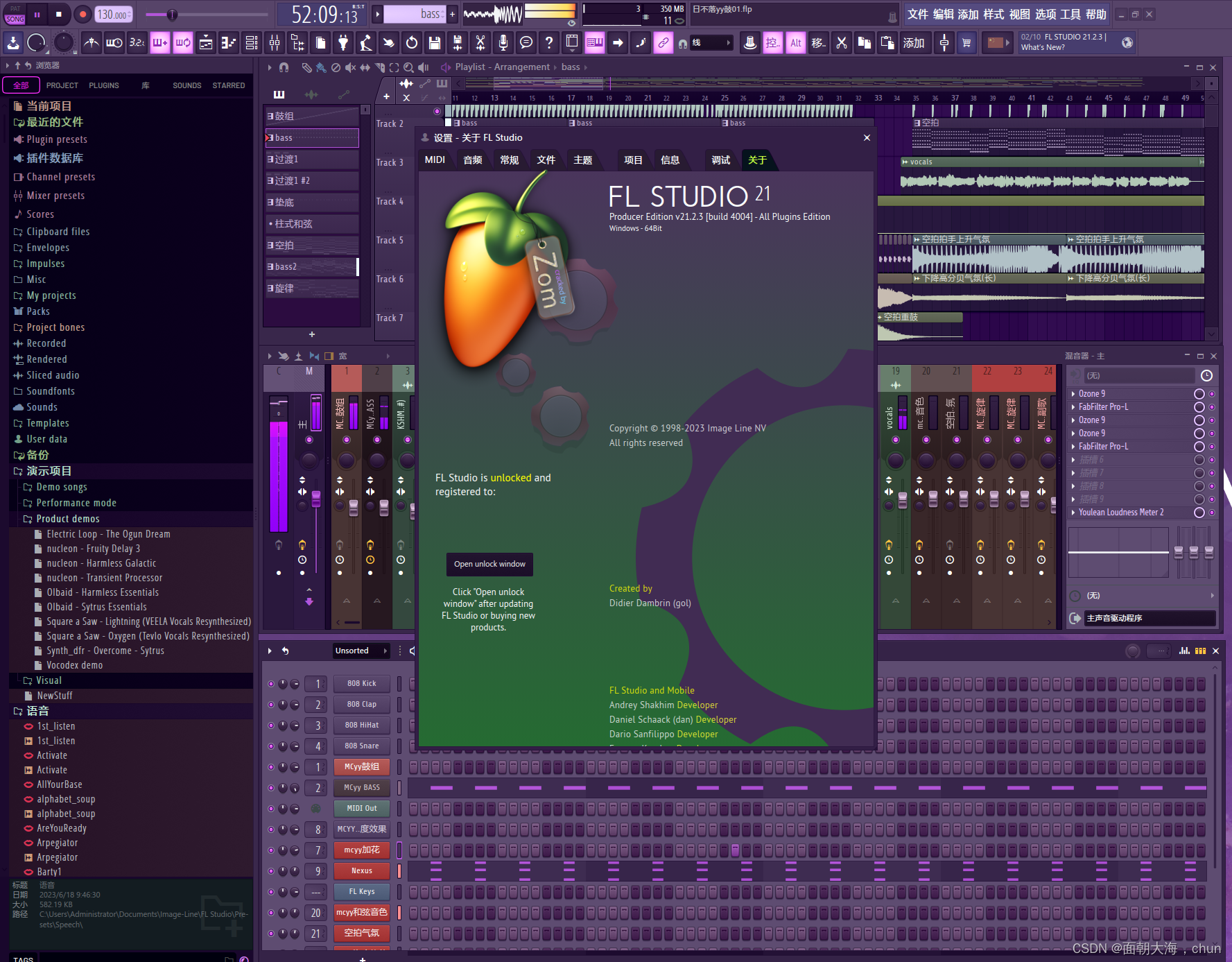Expand the Packs folder in browser
The height and width of the screenshot is (962, 1232).
point(32,311)
